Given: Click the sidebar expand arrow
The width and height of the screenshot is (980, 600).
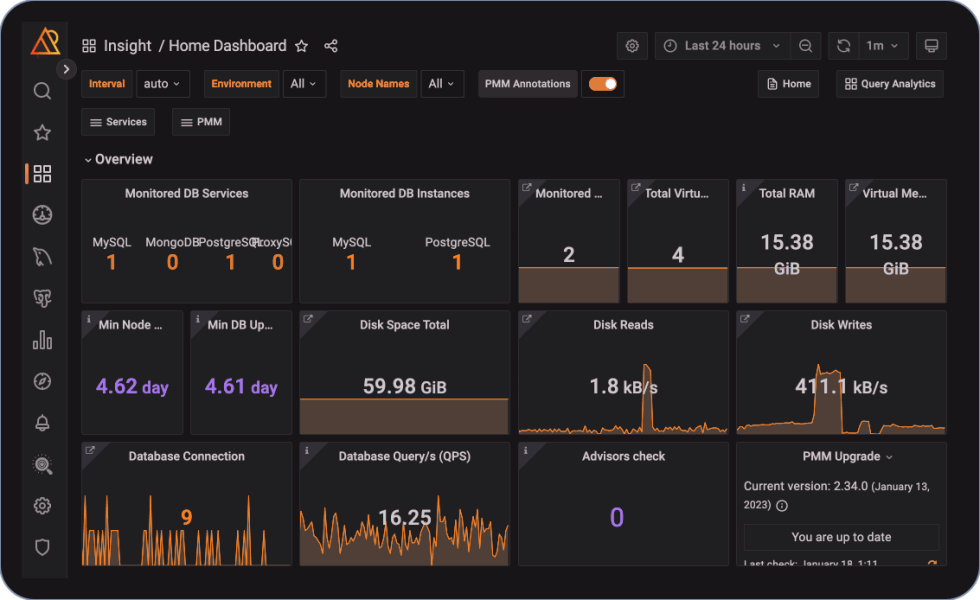Looking at the screenshot, I should 66,69.
